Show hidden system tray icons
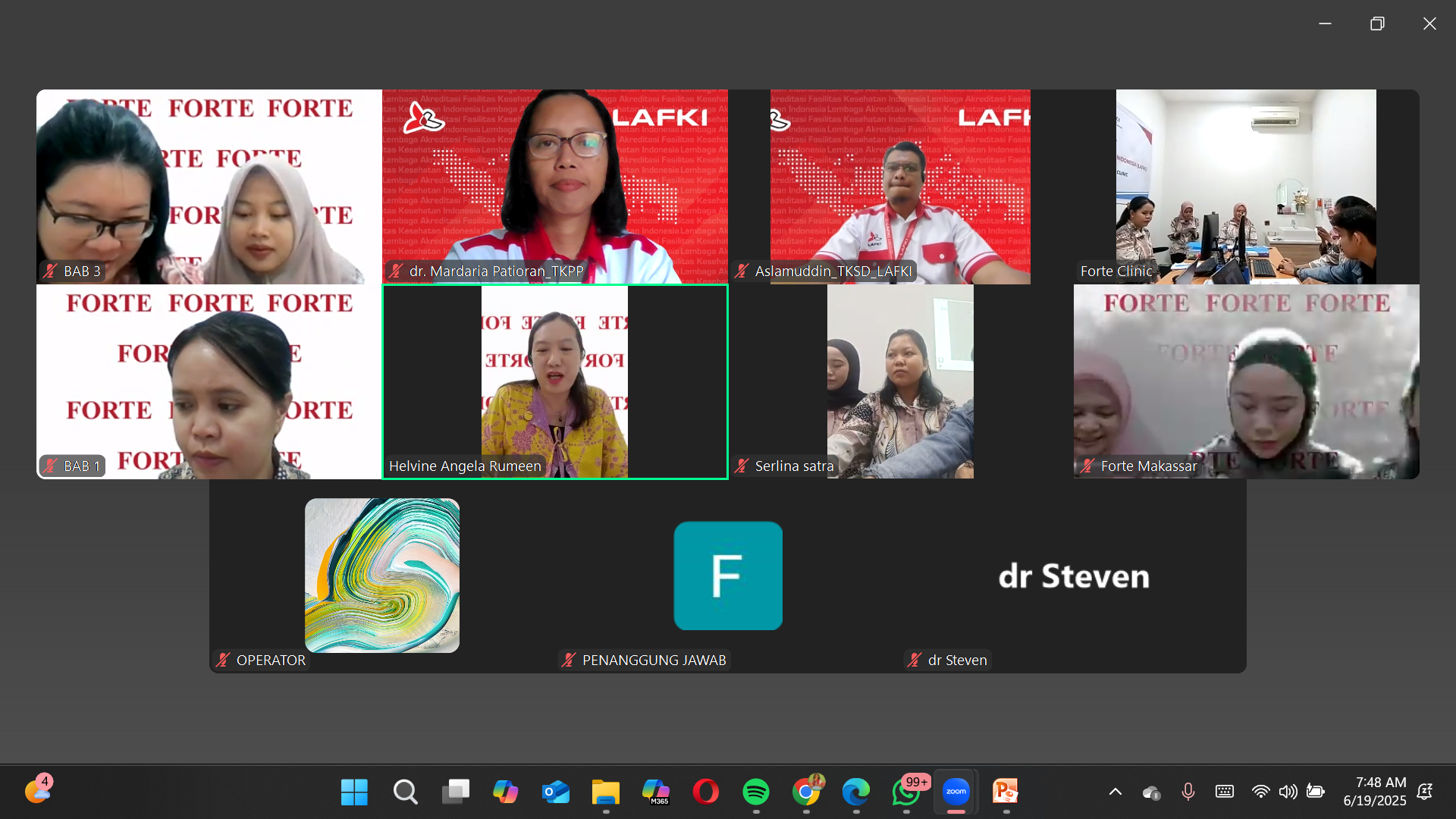Viewport: 1456px width, 819px height. (x=1116, y=792)
